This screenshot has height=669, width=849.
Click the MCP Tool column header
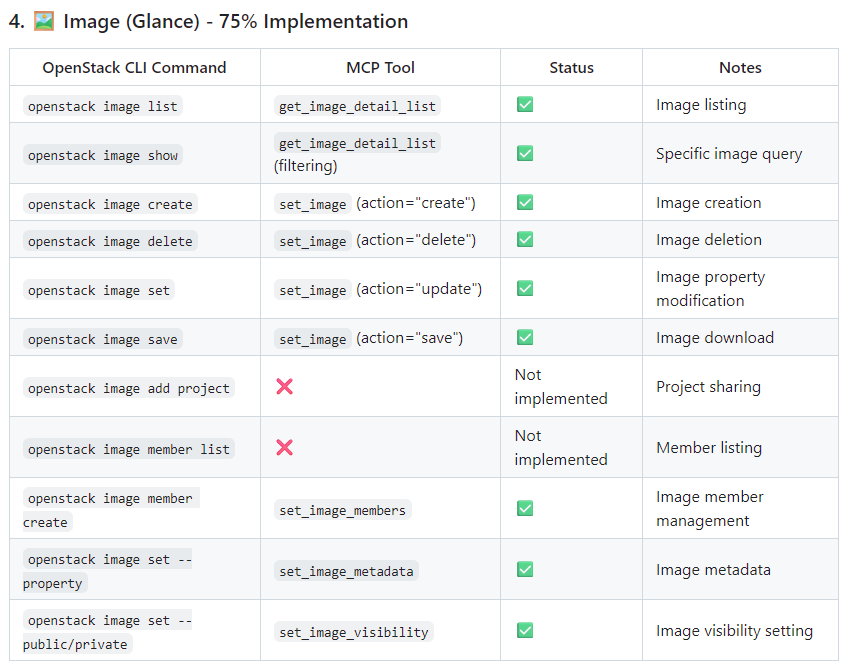(380, 67)
